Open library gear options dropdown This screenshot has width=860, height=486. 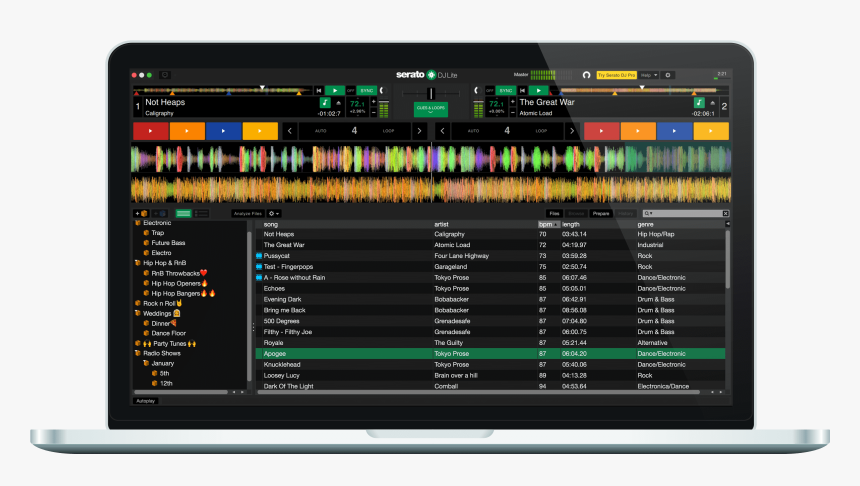coord(274,213)
